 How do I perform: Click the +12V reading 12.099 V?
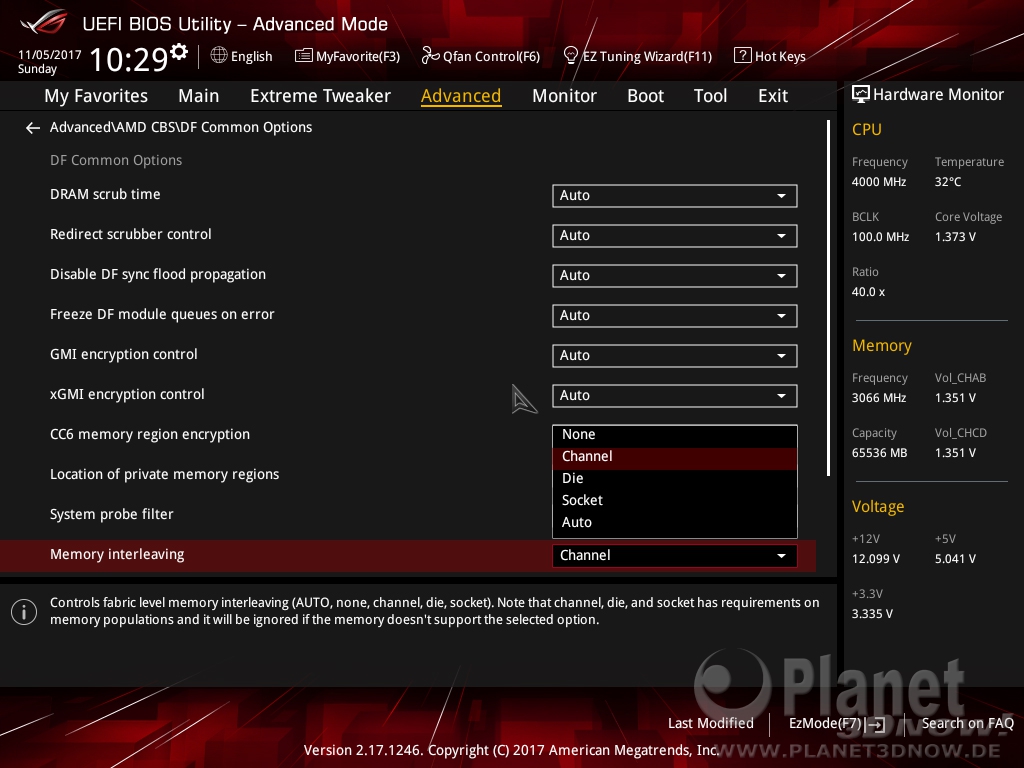(x=876, y=559)
